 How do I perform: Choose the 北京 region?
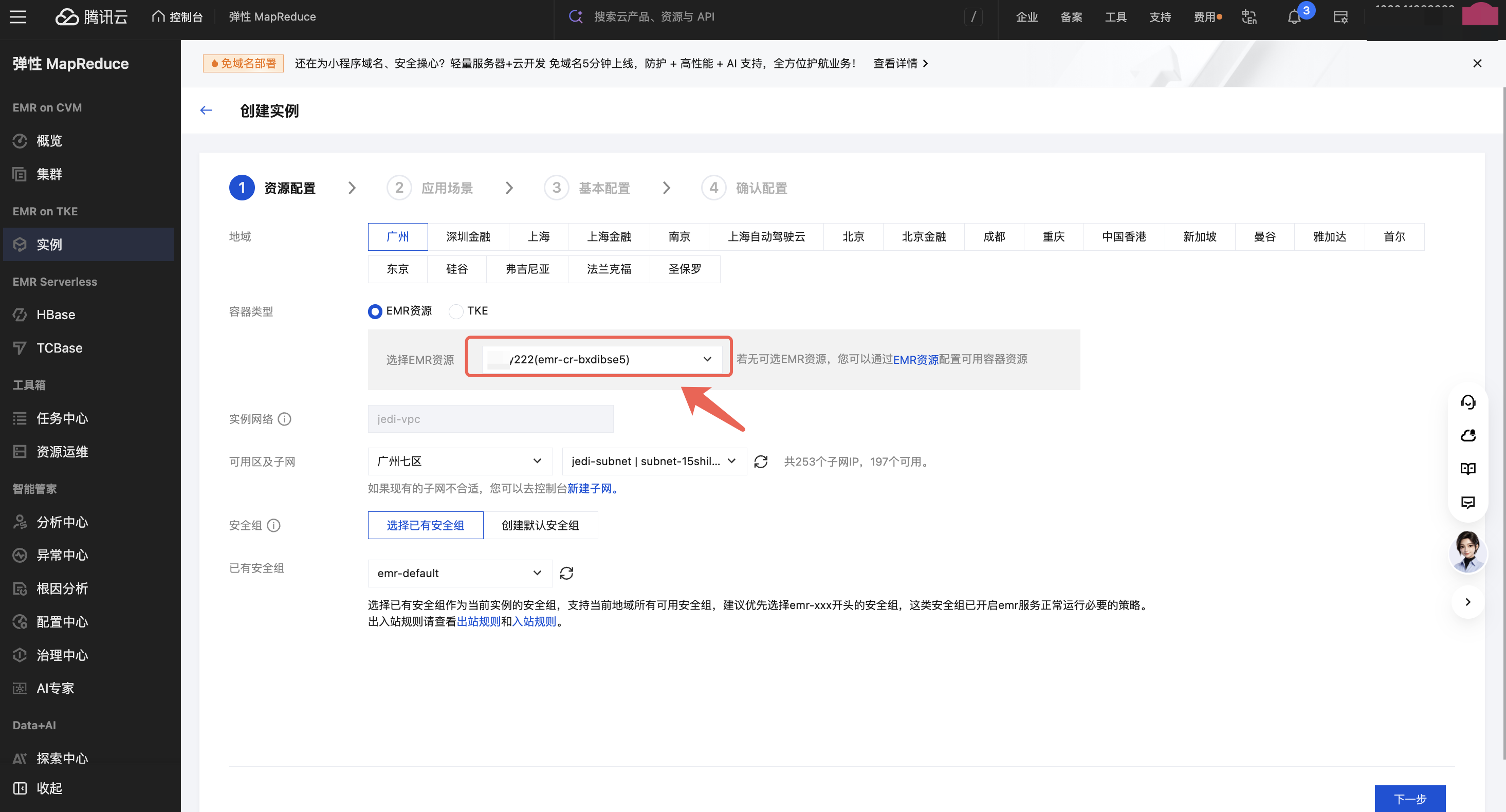click(x=853, y=237)
